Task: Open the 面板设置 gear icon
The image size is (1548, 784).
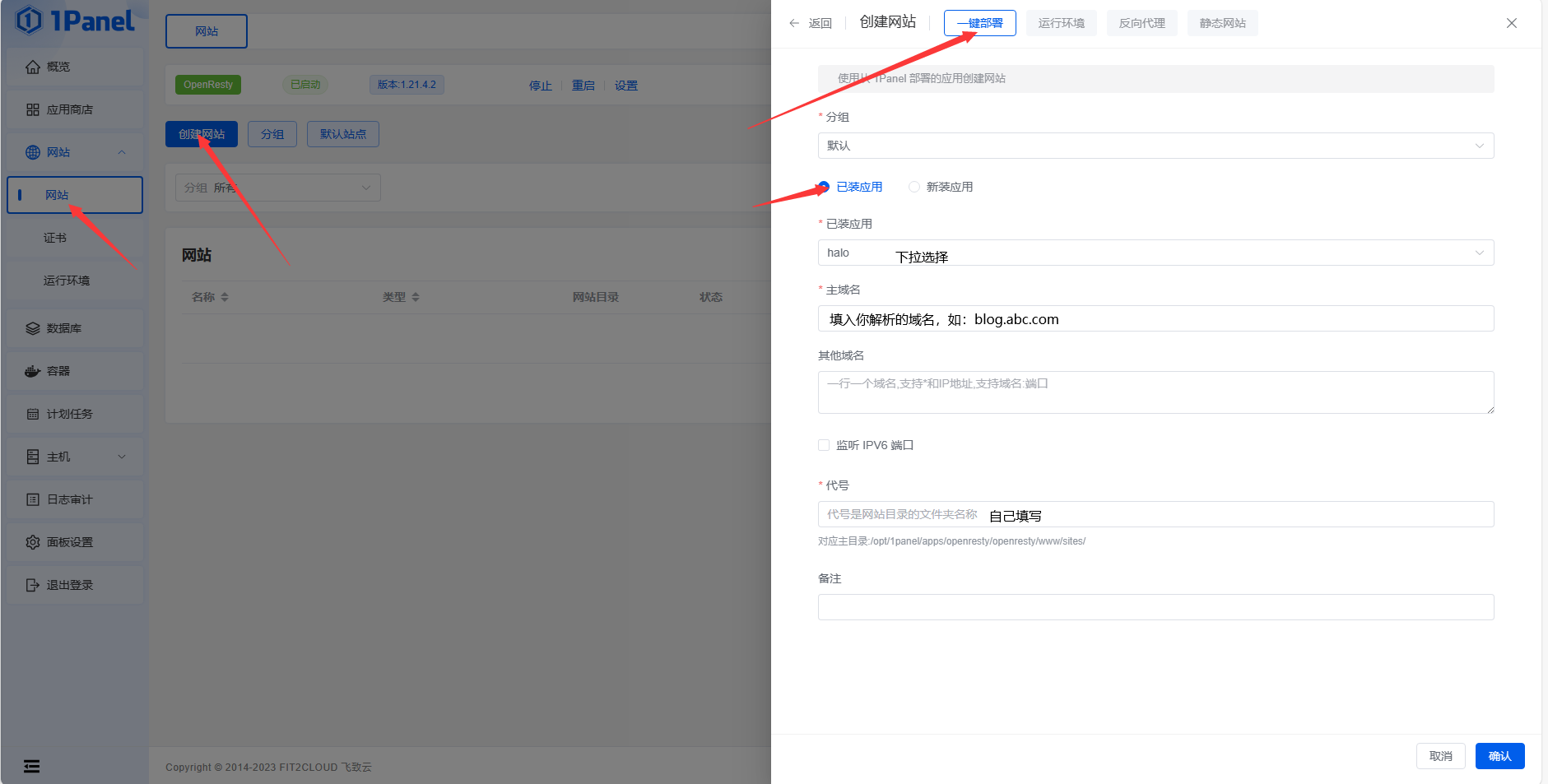Action: [x=33, y=542]
